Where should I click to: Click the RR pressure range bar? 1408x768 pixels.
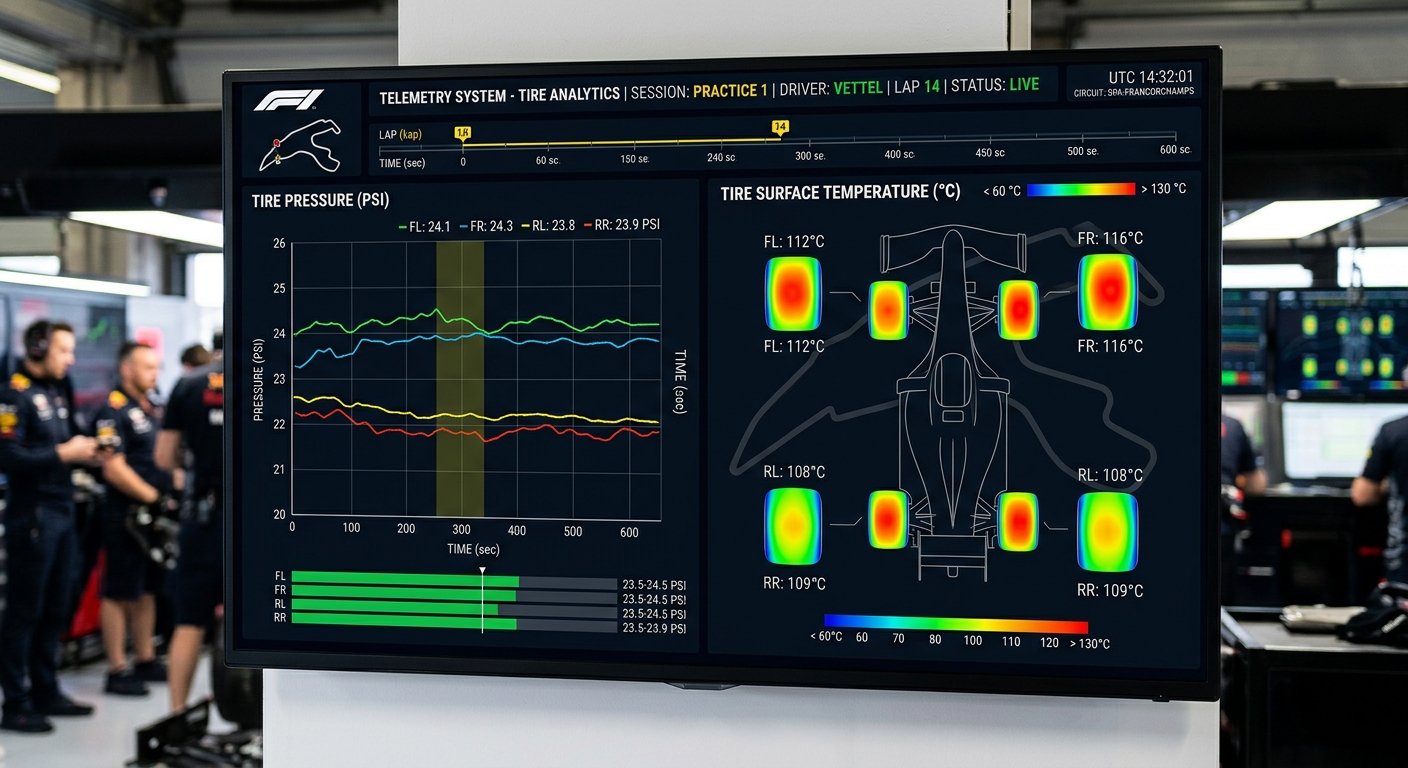point(454,623)
